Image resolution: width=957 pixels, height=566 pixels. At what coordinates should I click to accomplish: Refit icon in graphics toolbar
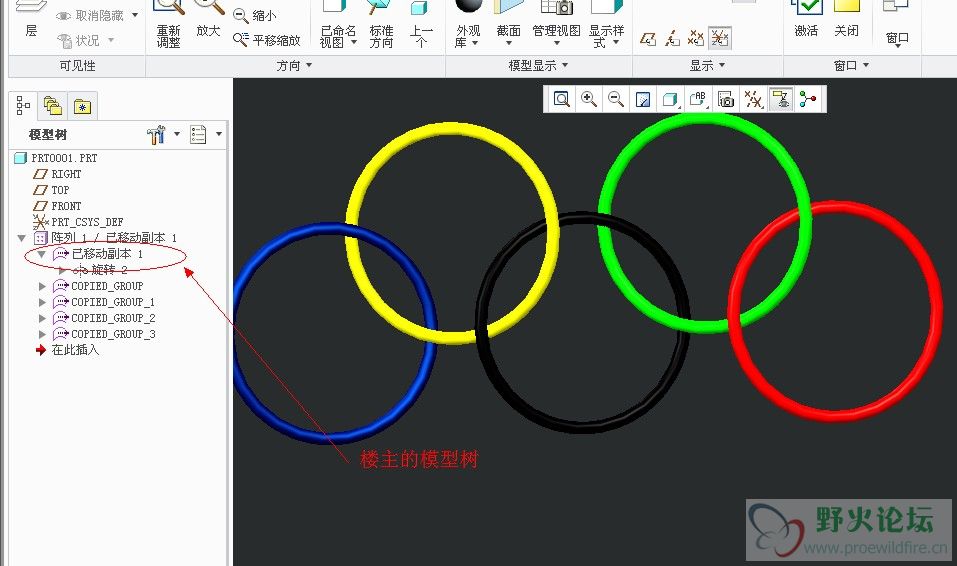(x=562, y=99)
